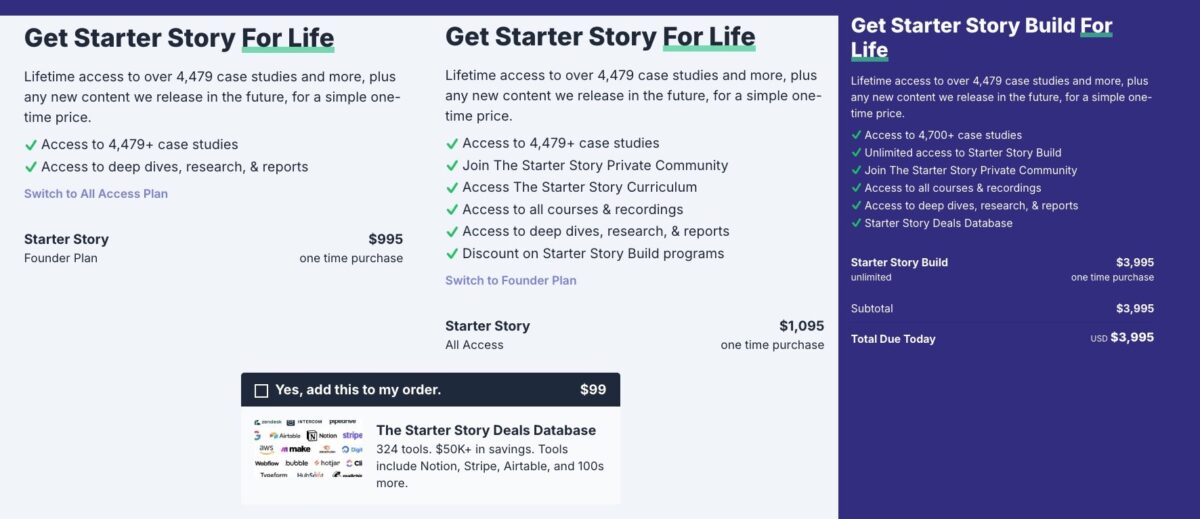
Task: Enable the 'Yes, add this to my order' checkbox
Action: [x=262, y=390]
